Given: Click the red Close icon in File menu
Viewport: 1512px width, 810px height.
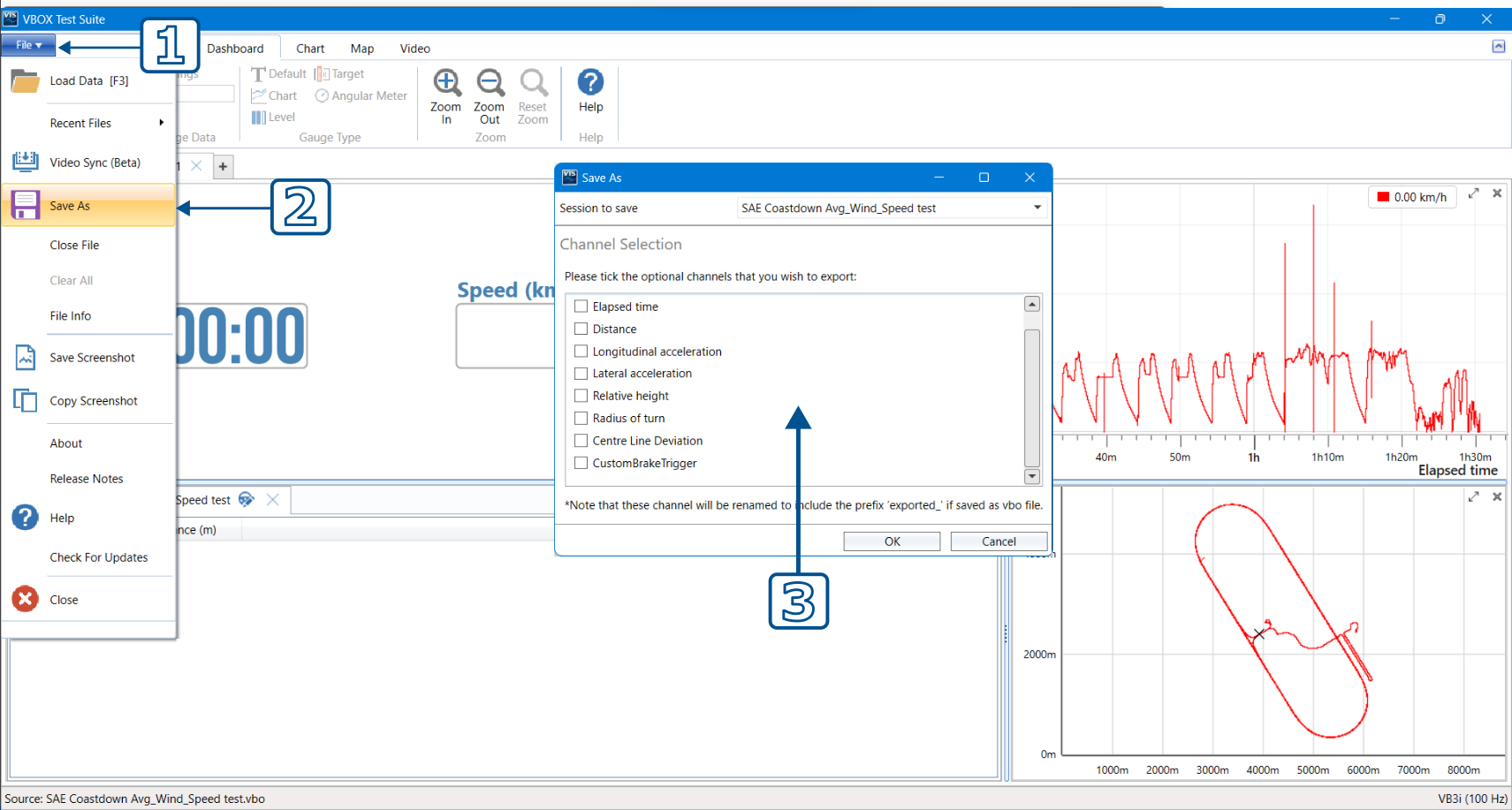Looking at the screenshot, I should [25, 599].
